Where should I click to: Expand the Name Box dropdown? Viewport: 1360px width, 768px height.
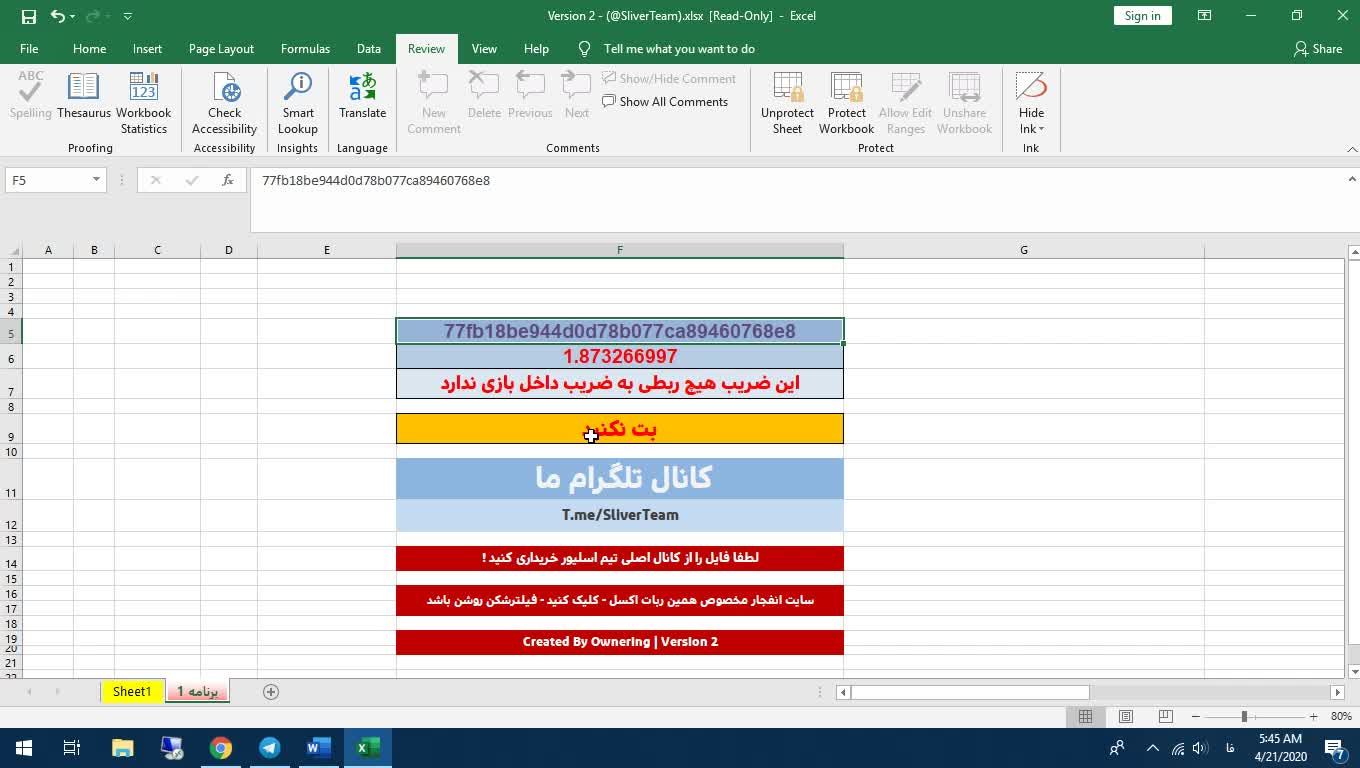(x=97, y=180)
